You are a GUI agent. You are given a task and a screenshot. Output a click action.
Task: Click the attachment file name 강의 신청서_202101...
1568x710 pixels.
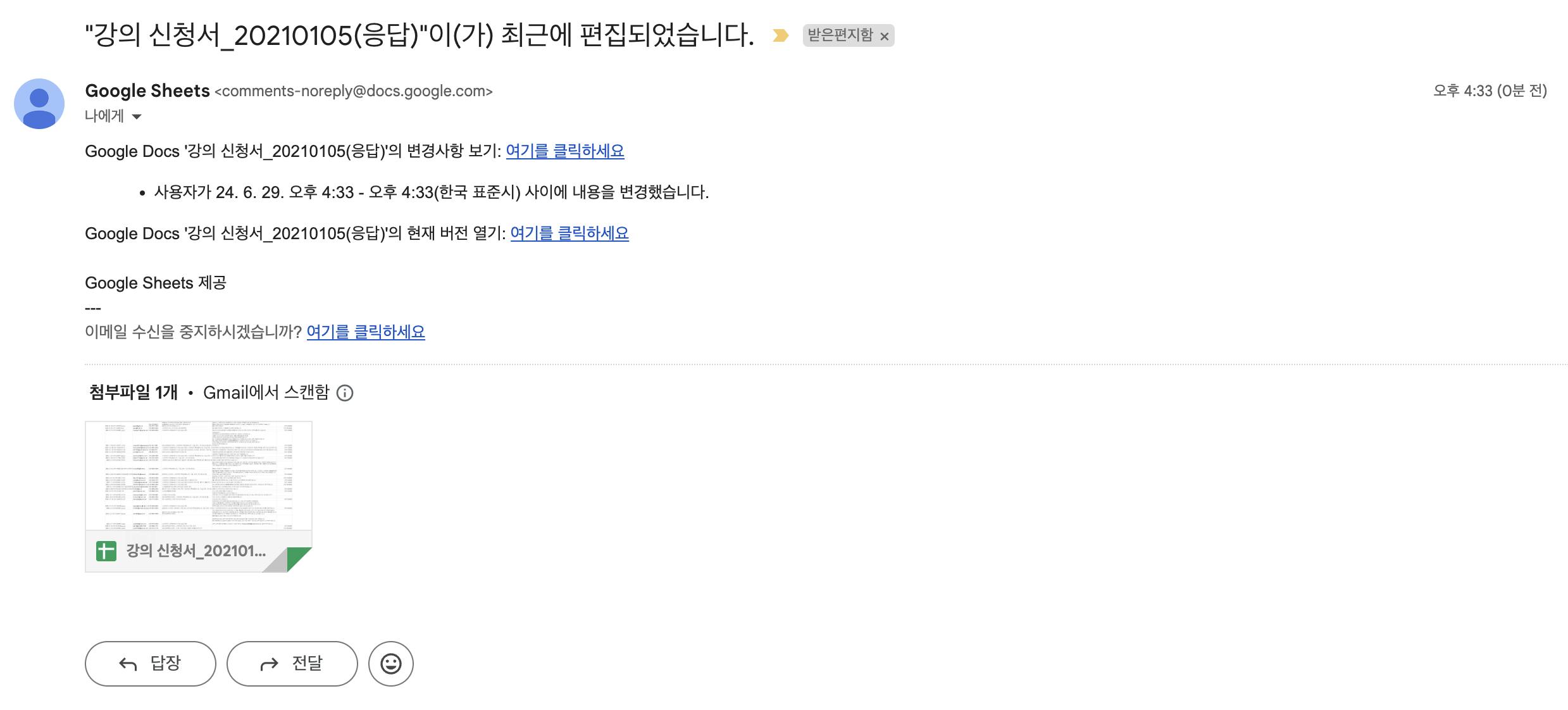tap(196, 551)
